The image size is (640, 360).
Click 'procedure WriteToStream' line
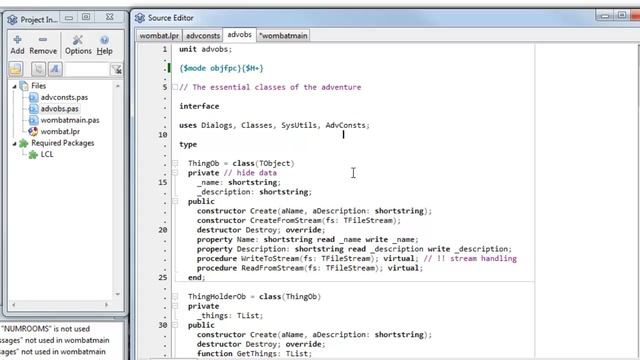[x=356, y=258]
